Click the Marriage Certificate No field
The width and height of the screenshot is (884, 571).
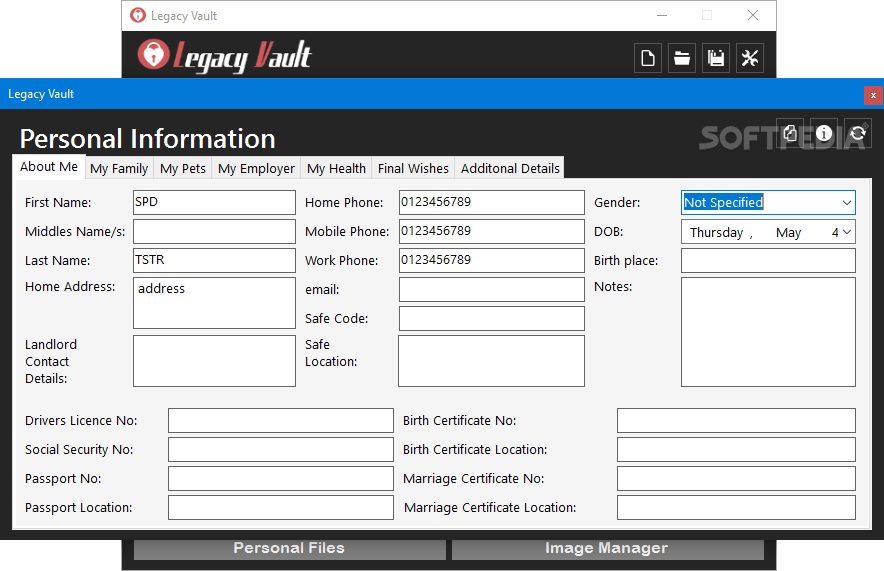tap(736, 479)
